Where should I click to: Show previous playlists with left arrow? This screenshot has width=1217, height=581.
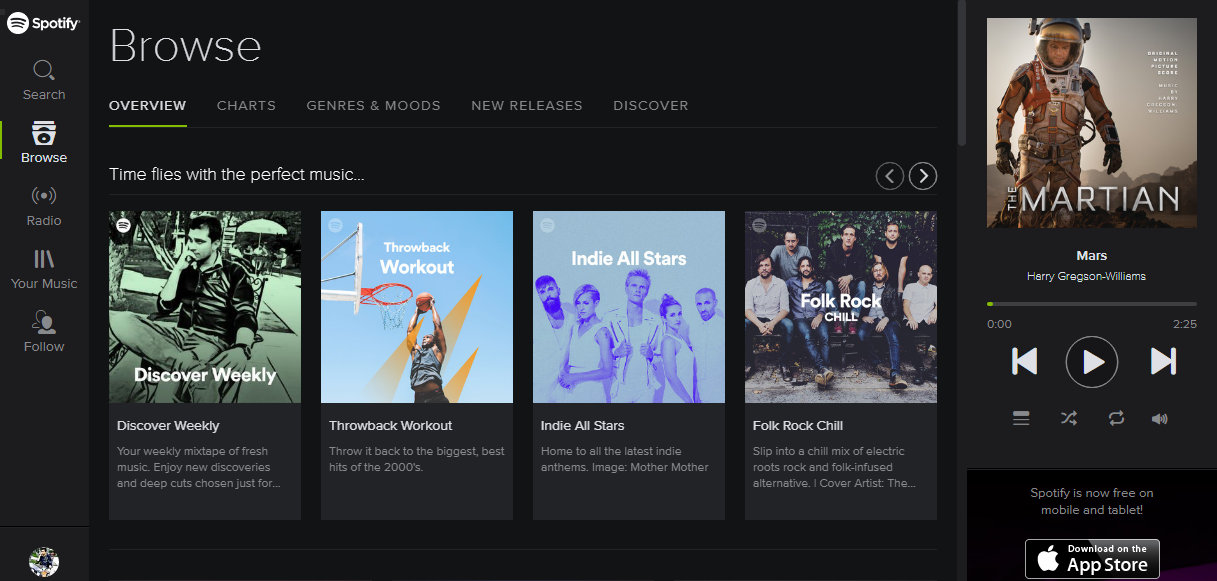pyautogui.click(x=890, y=176)
